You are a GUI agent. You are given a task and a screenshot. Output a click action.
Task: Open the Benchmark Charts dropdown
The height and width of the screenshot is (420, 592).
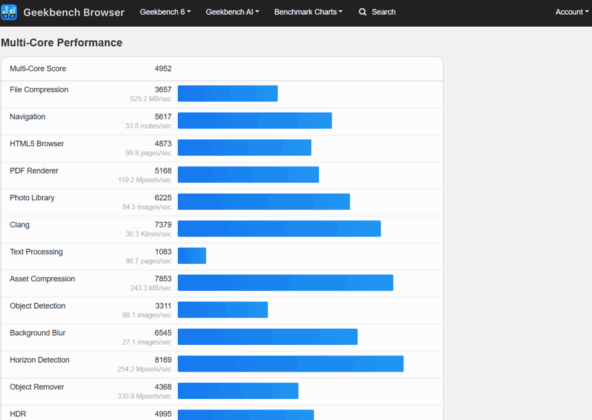[308, 12]
